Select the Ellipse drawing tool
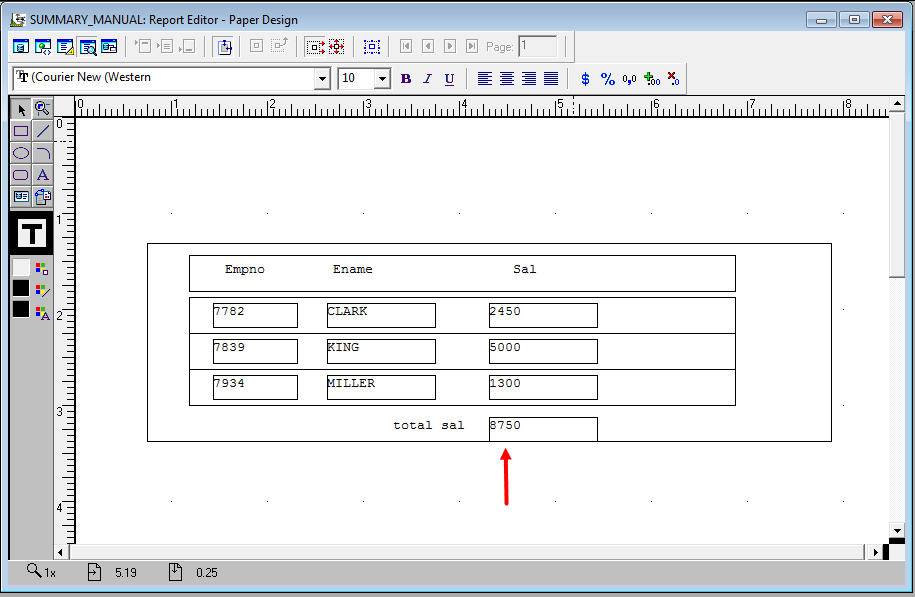915x597 pixels. click(21, 153)
